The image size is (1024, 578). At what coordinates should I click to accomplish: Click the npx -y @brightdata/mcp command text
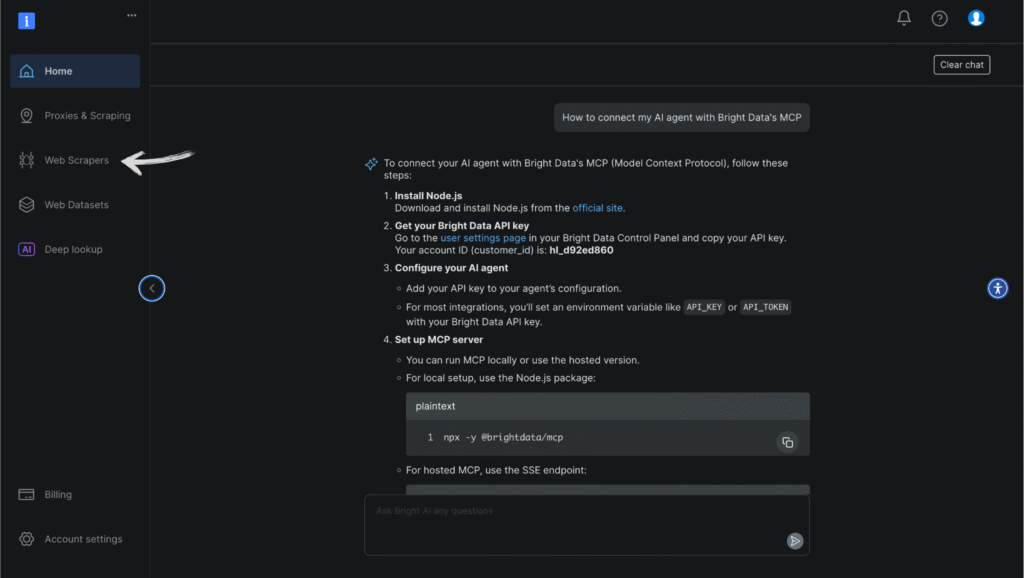[503, 438]
